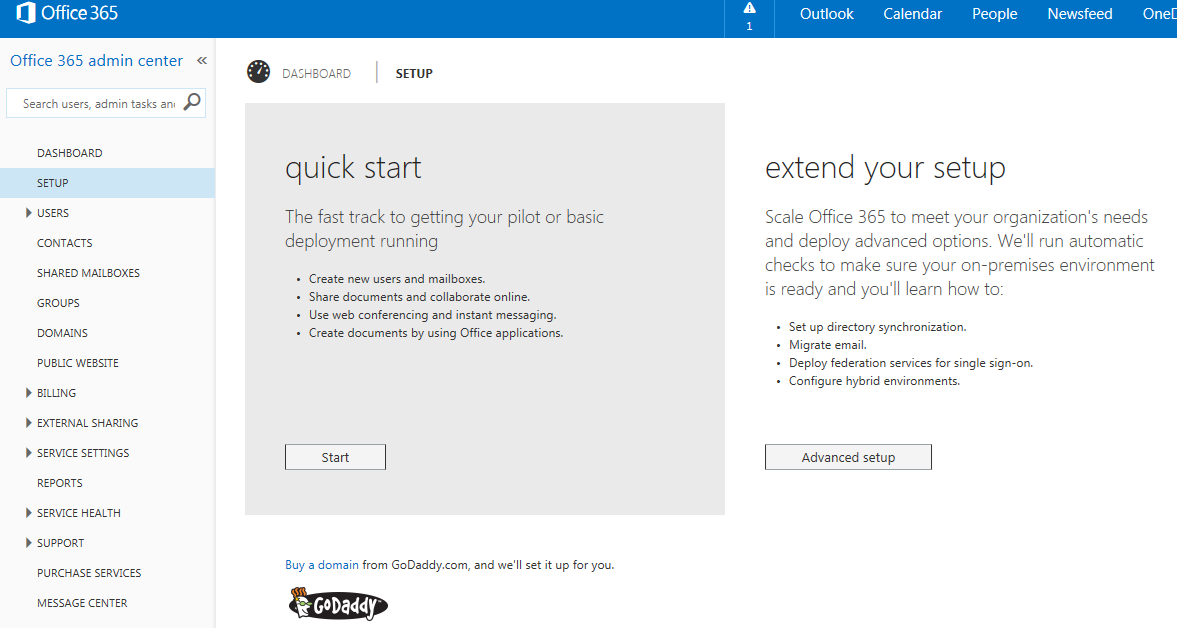Image resolution: width=1177 pixels, height=628 pixels.
Task: Go to PURCHASE SERVICES
Action: click(x=89, y=573)
